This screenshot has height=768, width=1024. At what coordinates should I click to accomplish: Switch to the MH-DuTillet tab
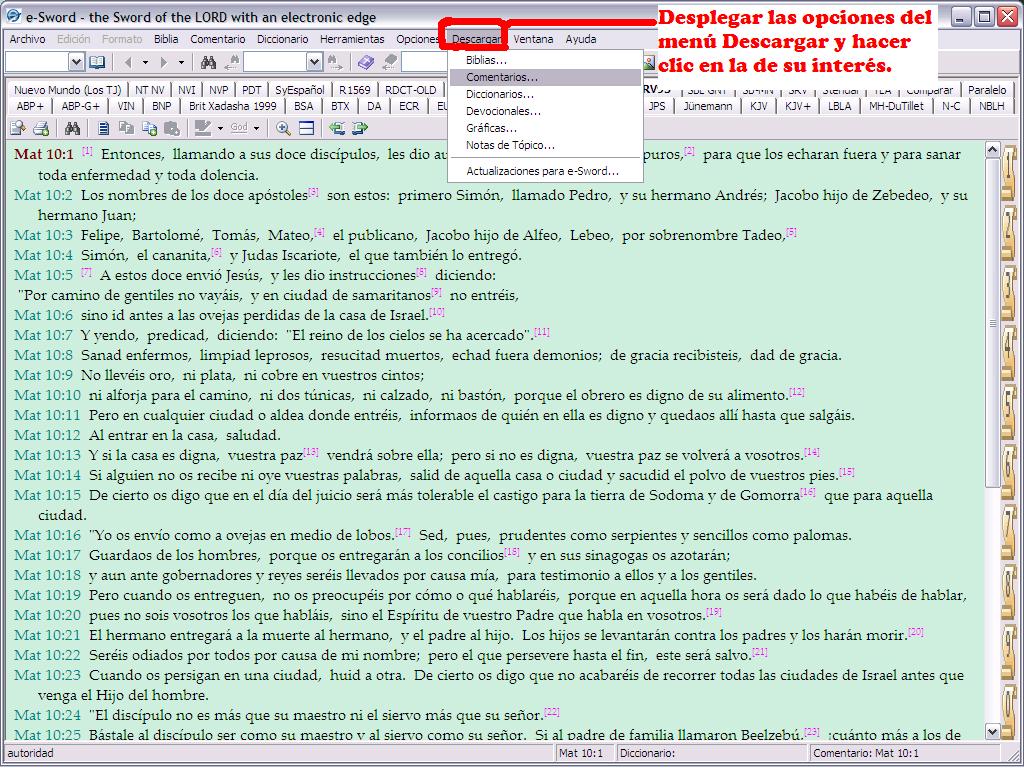(x=896, y=106)
